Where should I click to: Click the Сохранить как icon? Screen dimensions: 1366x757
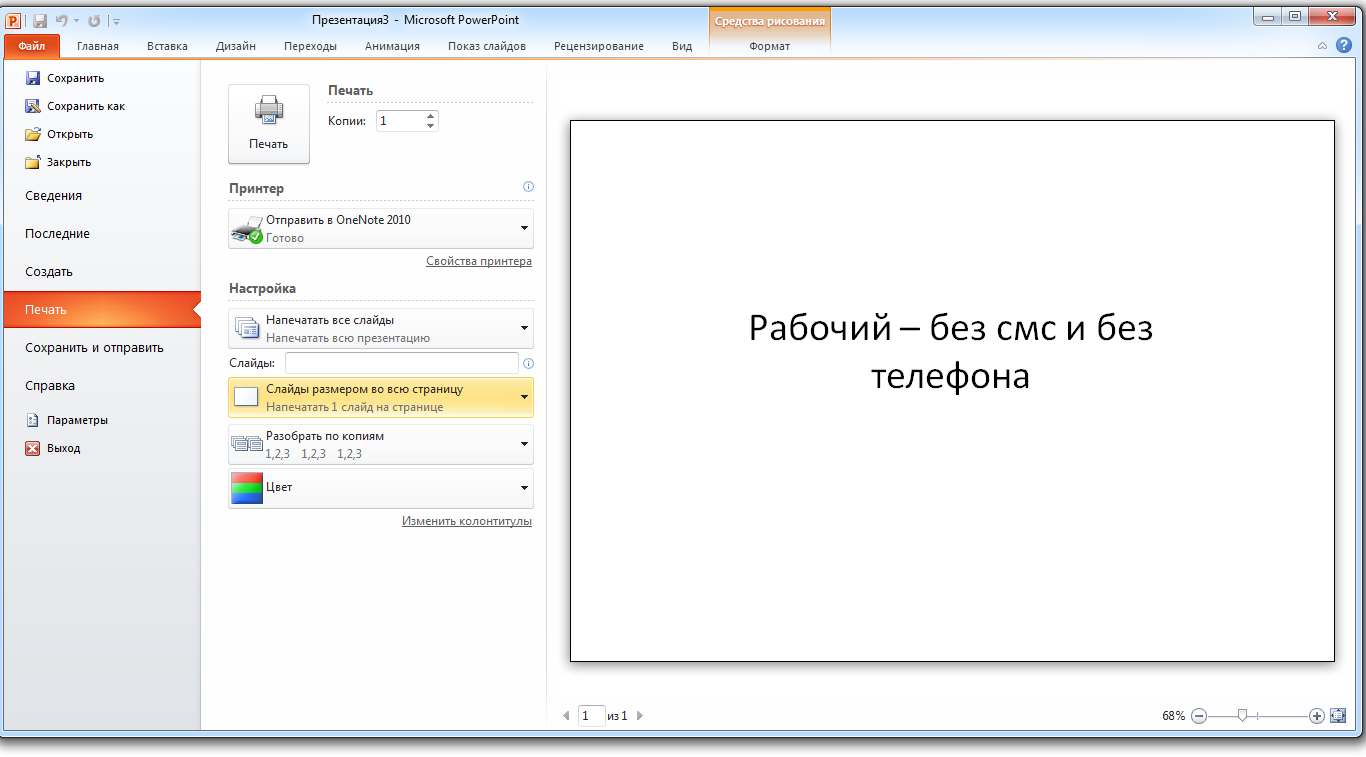(33, 106)
